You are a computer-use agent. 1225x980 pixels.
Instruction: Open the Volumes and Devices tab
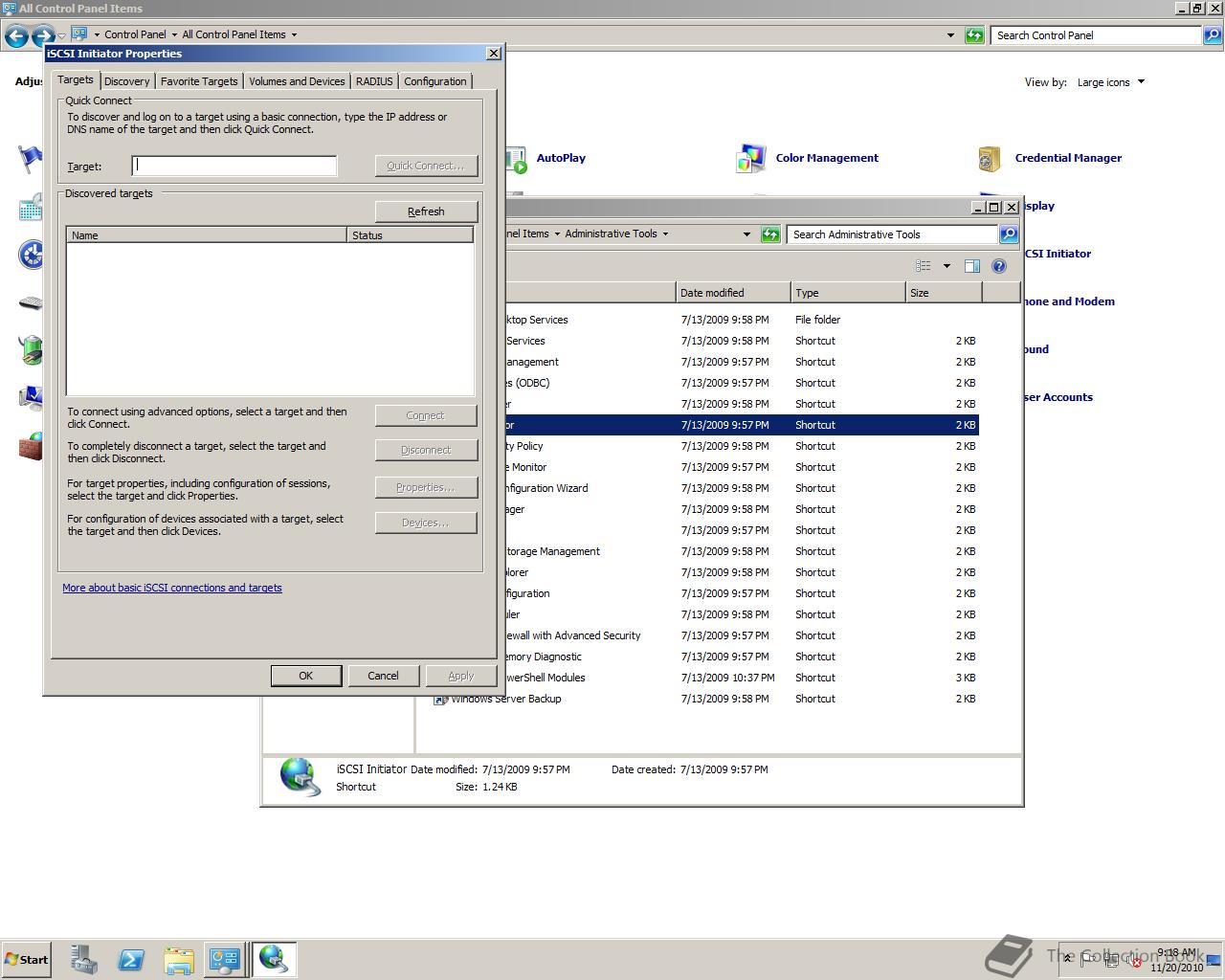(x=297, y=81)
